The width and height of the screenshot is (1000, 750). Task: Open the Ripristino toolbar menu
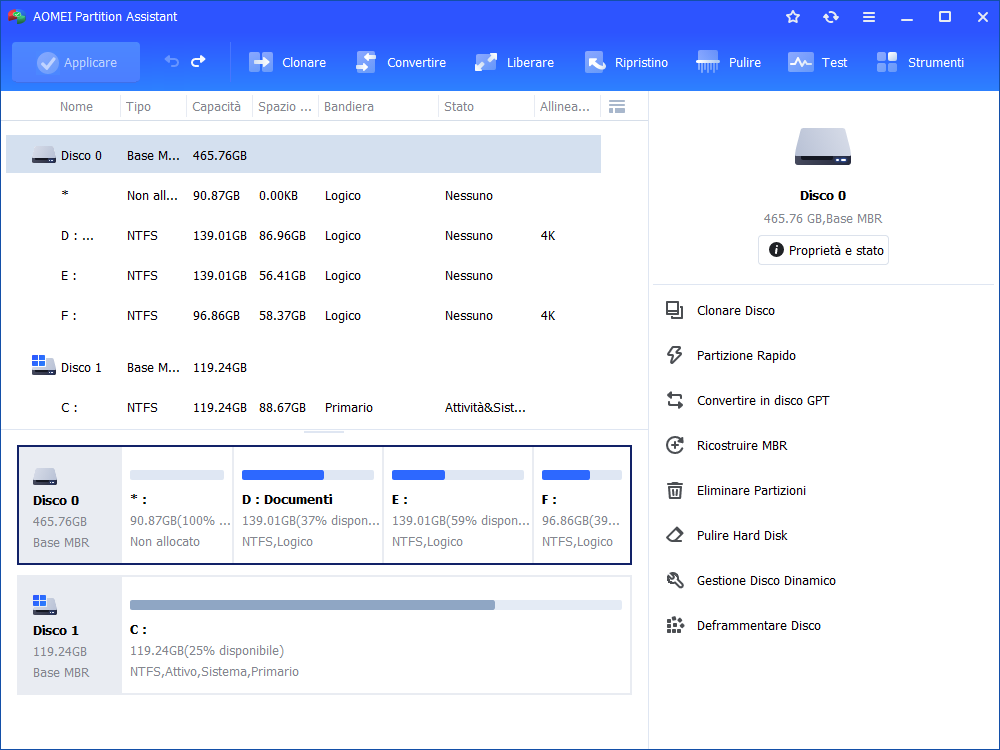click(626, 62)
